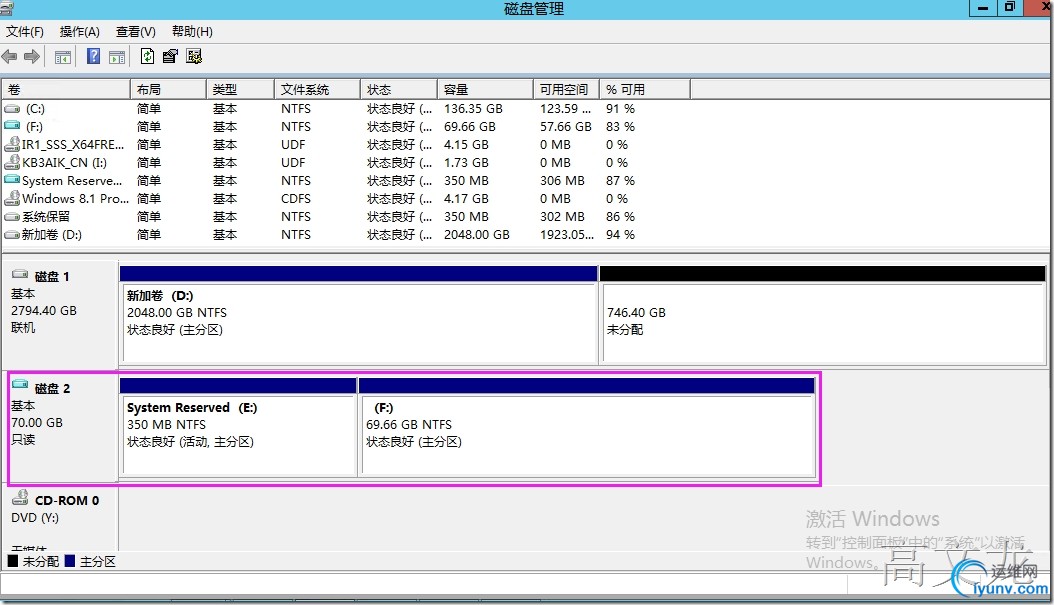Click the 新加卷 (D:) volume icon in list

pyautogui.click(x=12, y=235)
